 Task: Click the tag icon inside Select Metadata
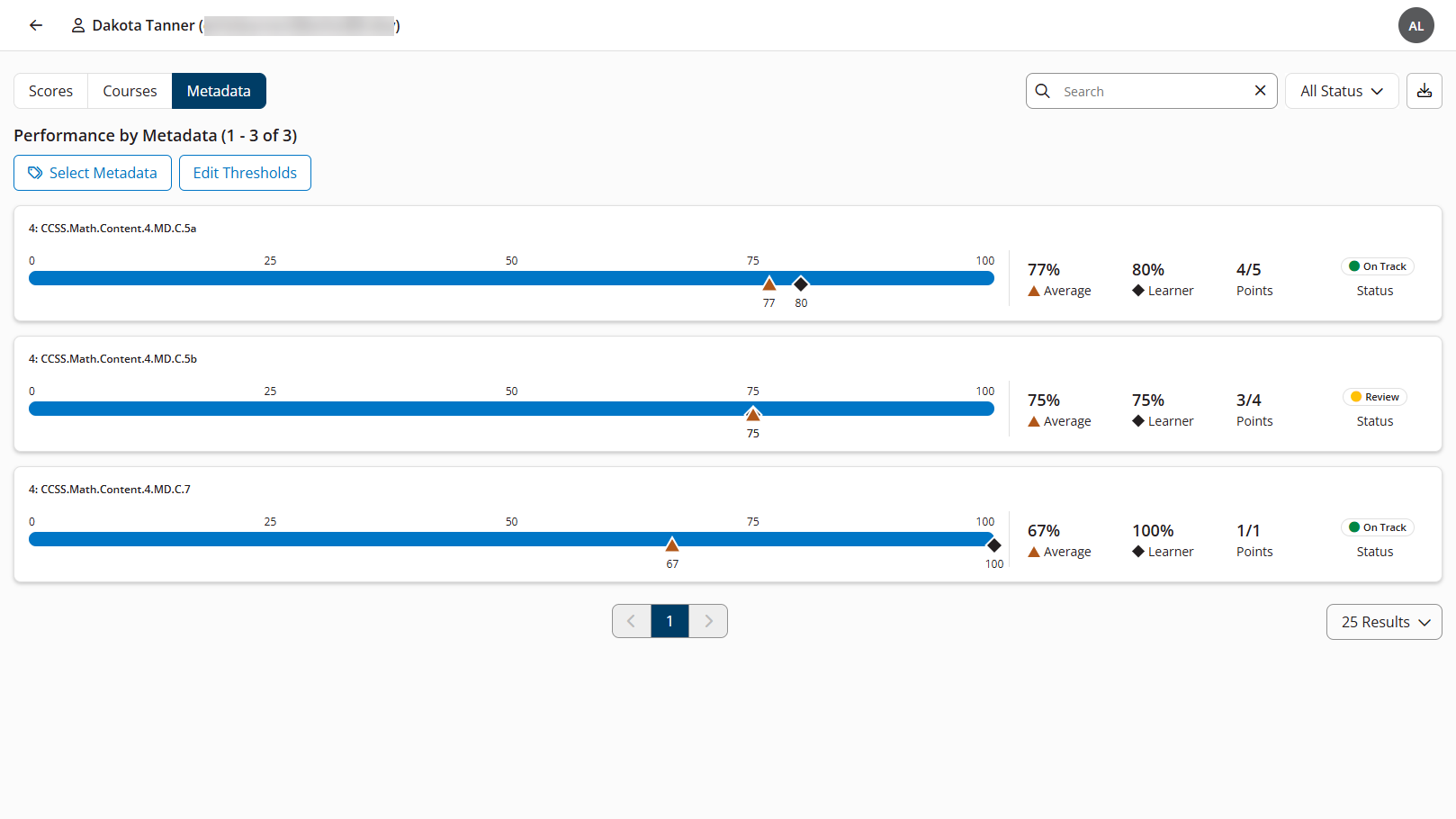[35, 172]
